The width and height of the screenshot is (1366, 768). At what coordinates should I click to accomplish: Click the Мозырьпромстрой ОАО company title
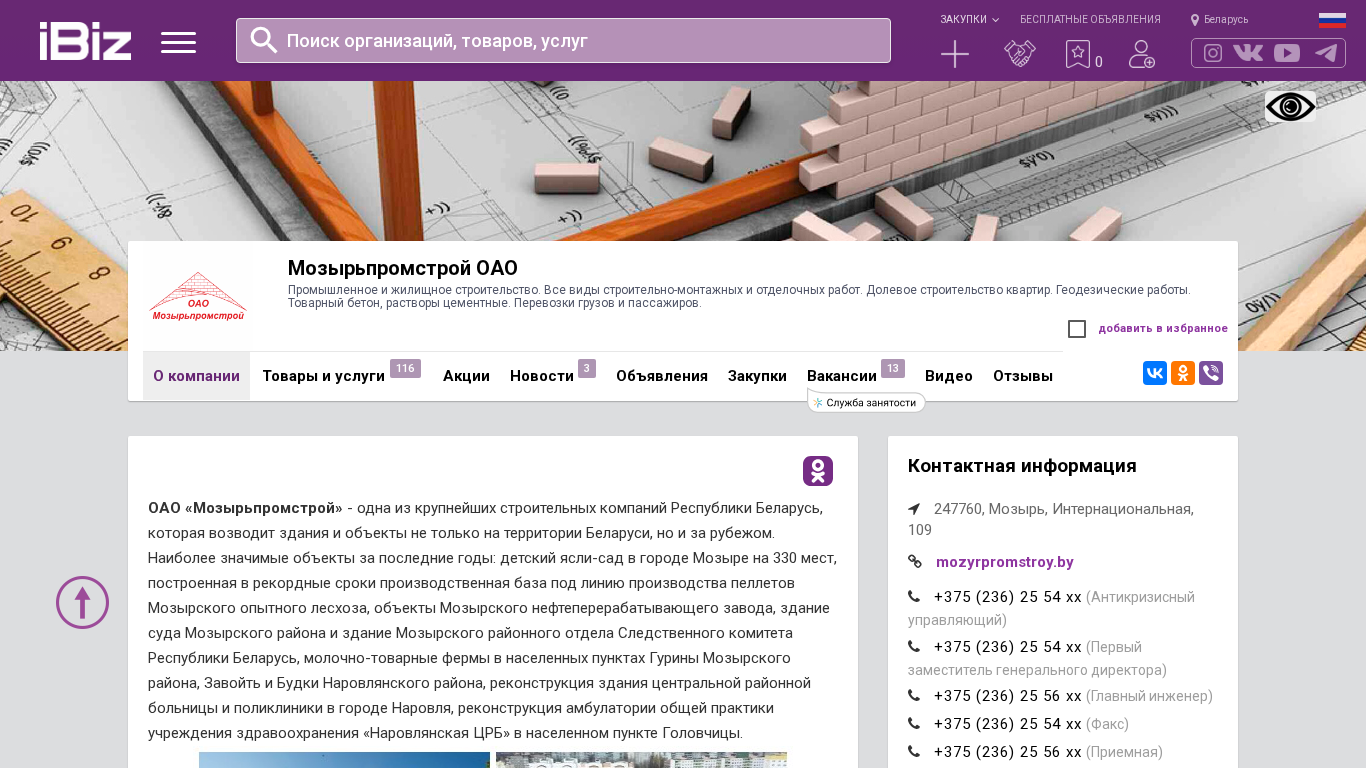pos(403,268)
